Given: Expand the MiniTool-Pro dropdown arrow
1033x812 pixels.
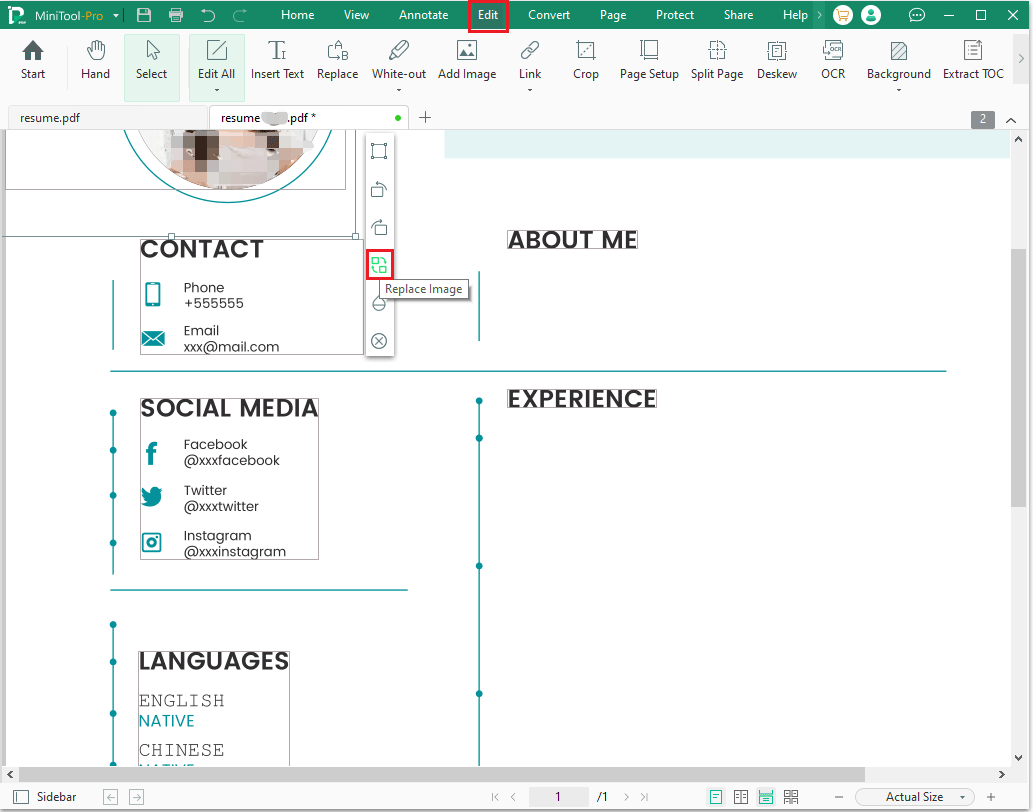Looking at the screenshot, I should (x=116, y=15).
